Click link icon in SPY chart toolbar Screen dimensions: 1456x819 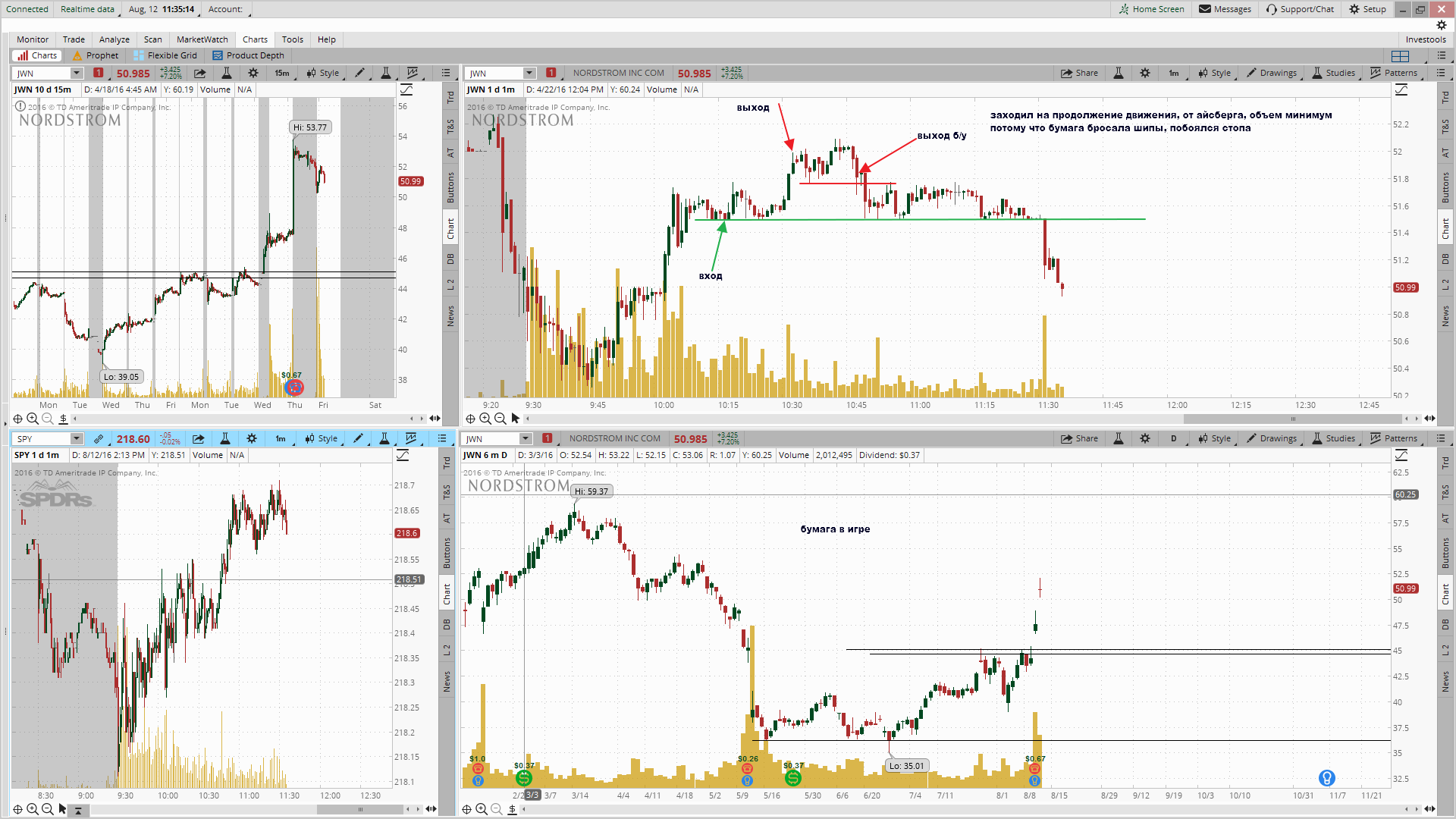[x=99, y=438]
